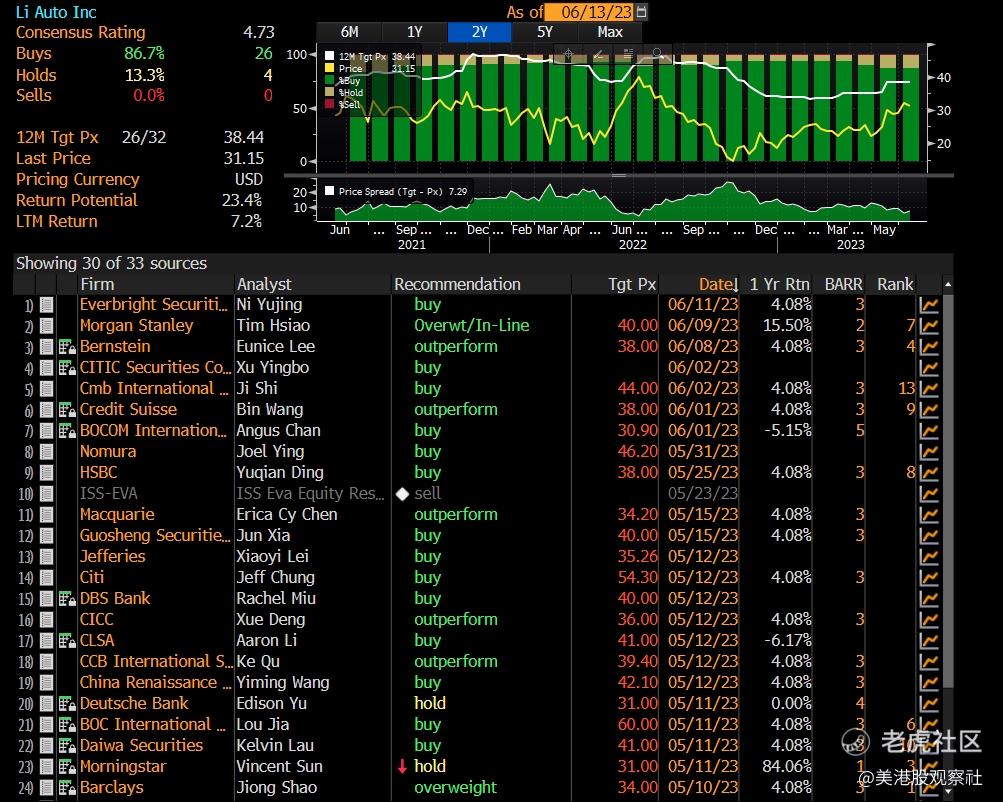This screenshot has height=802, width=1003.
Task: Select the pencil annotate tool on the chart
Action: (x=599, y=54)
